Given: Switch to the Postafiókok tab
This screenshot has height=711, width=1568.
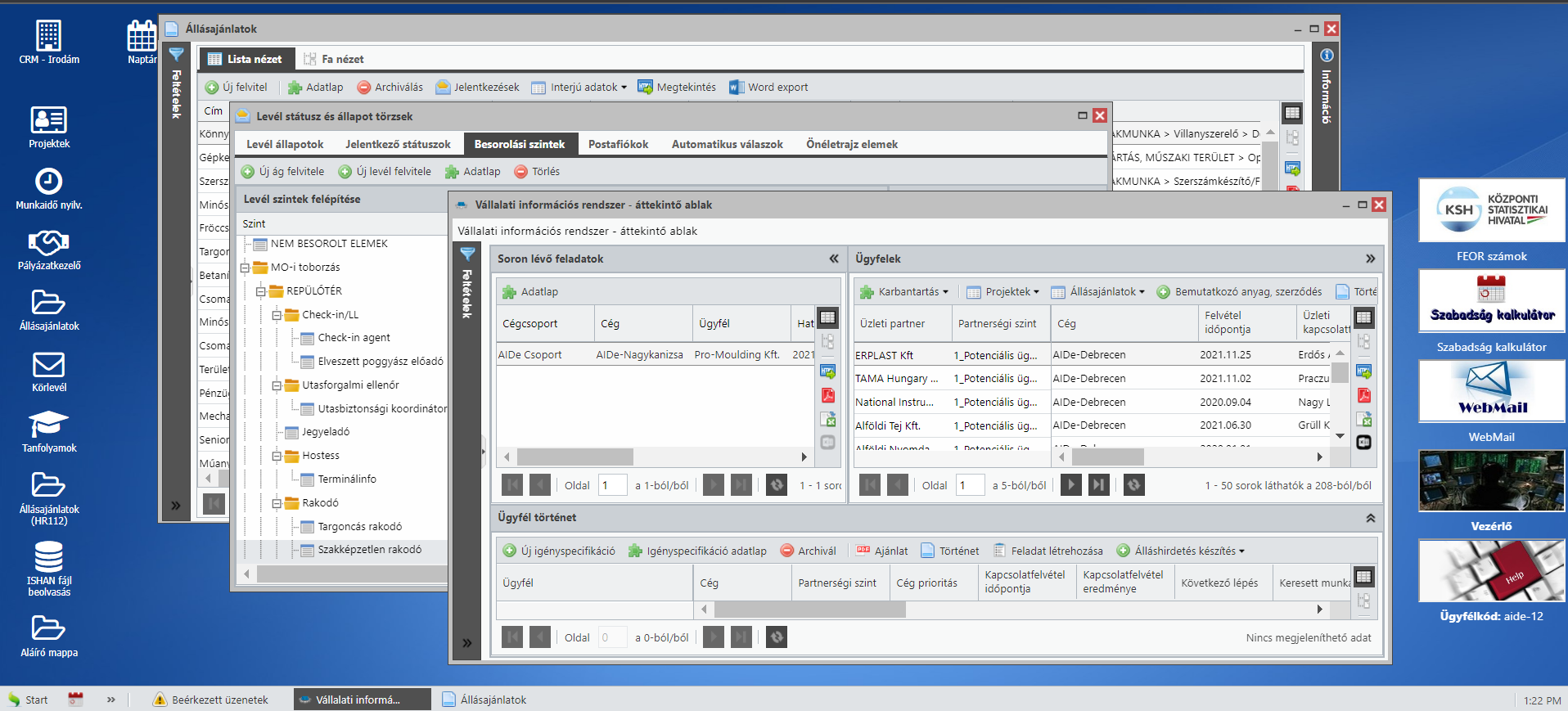Looking at the screenshot, I should (x=618, y=145).
